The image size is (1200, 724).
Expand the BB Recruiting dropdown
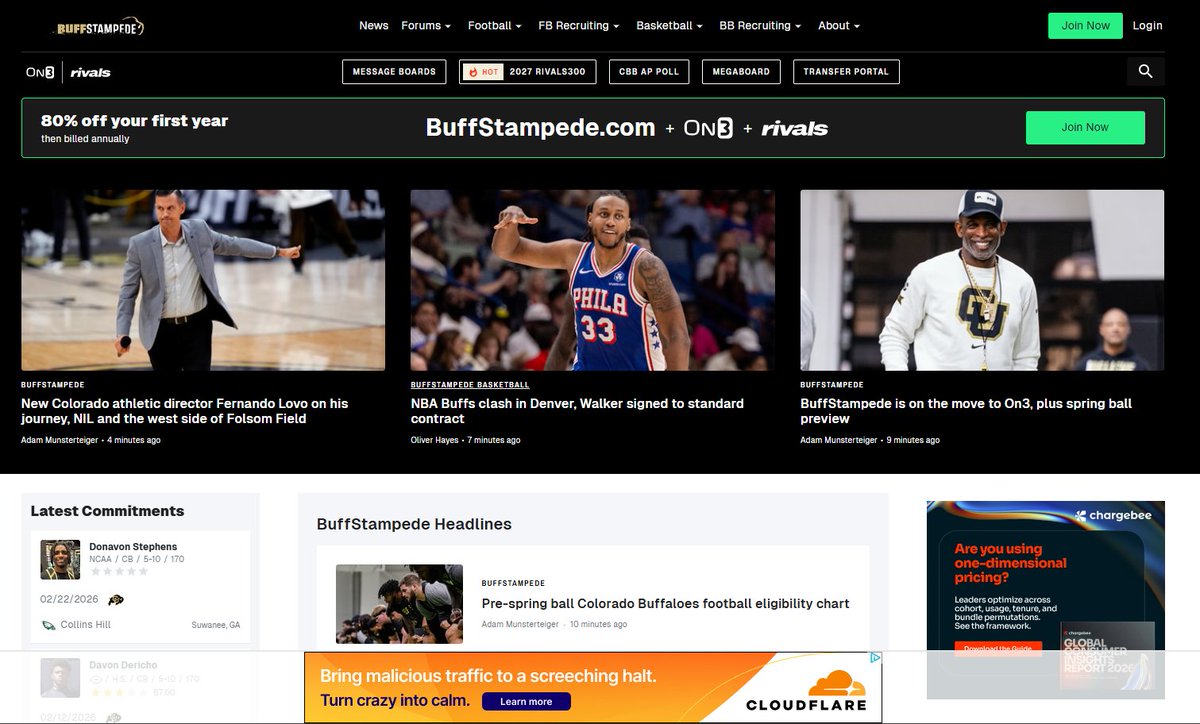pos(760,26)
